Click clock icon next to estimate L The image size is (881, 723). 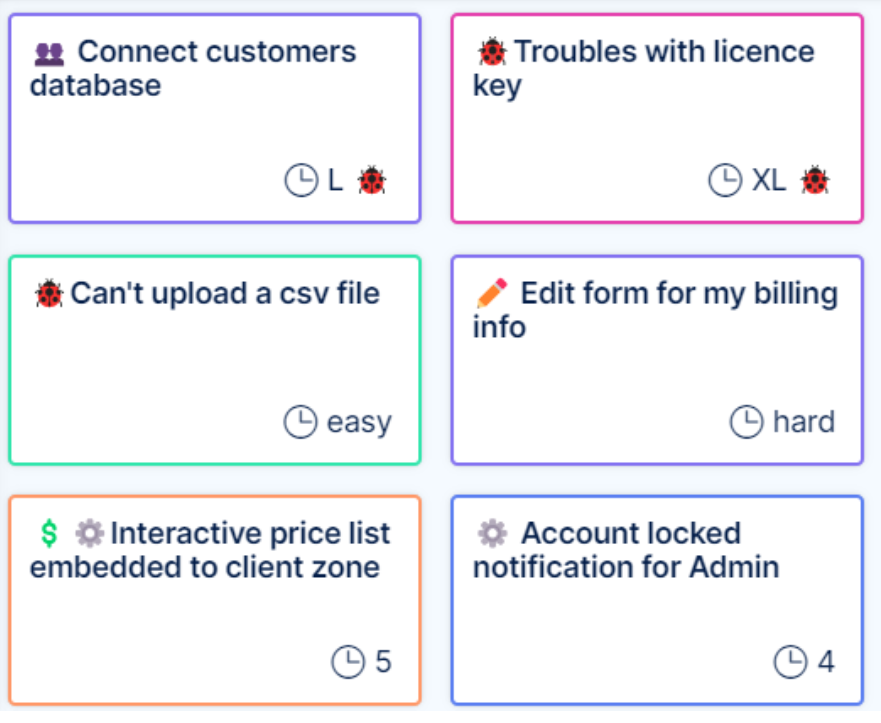pyautogui.click(x=301, y=181)
